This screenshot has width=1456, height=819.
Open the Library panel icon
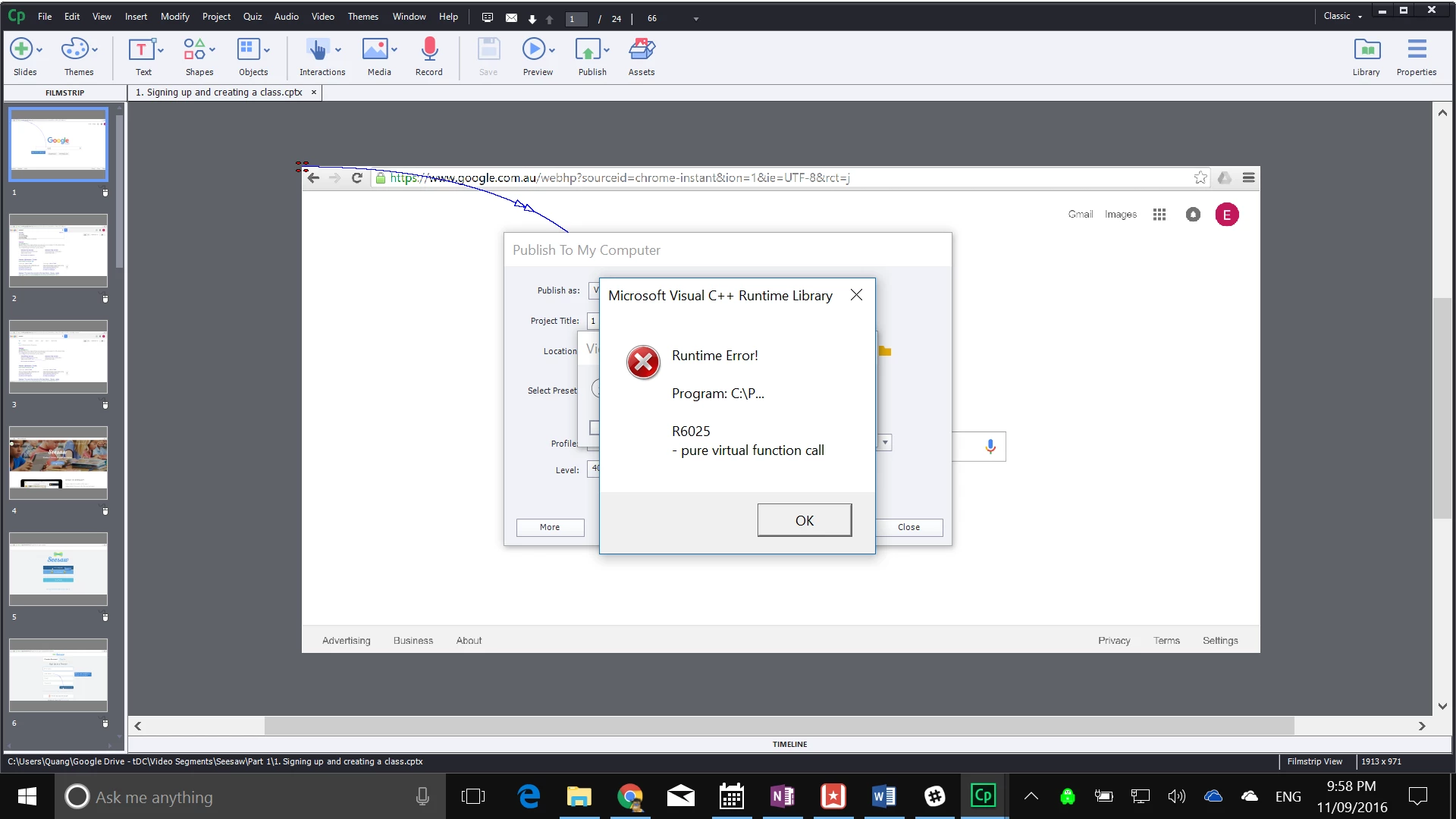point(1367,50)
